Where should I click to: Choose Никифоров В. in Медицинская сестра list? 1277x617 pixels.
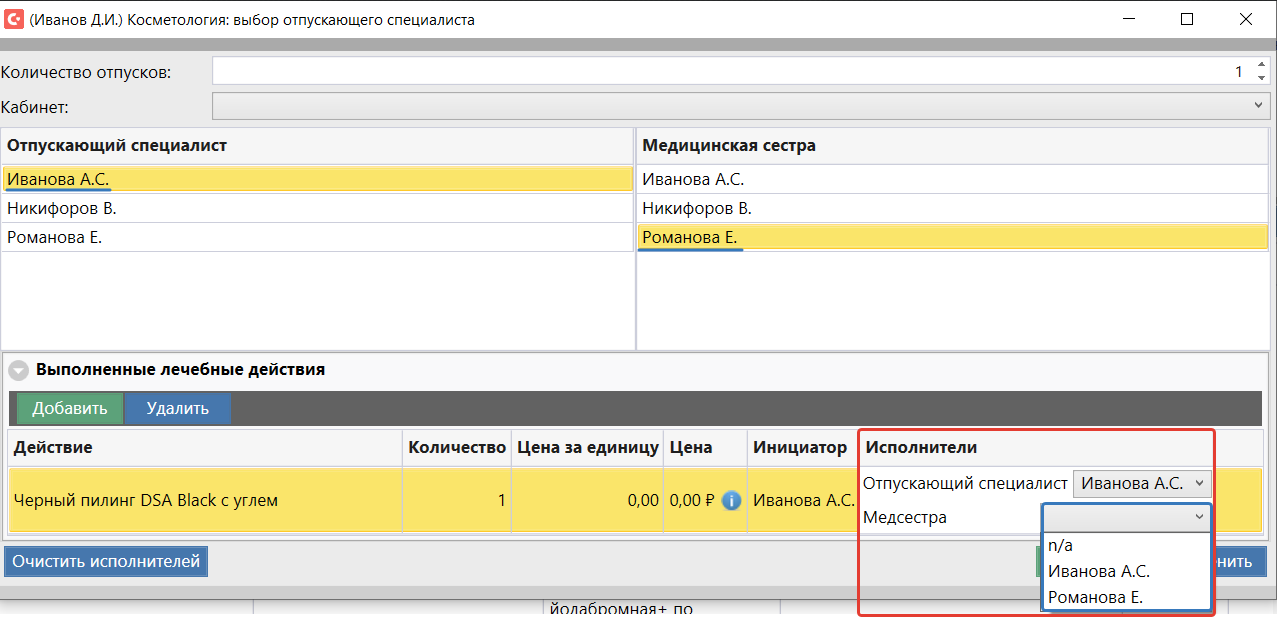point(697,209)
